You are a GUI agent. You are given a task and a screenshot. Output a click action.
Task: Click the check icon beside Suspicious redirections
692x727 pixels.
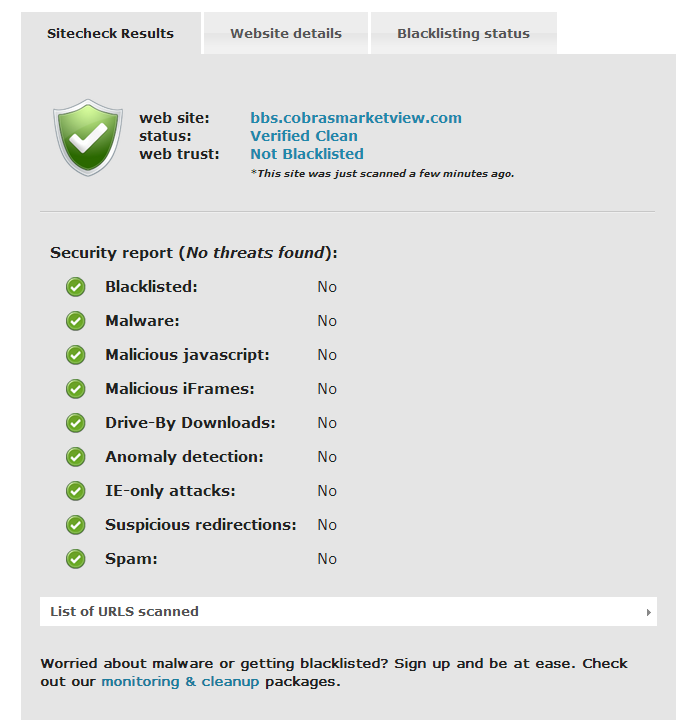pos(76,525)
